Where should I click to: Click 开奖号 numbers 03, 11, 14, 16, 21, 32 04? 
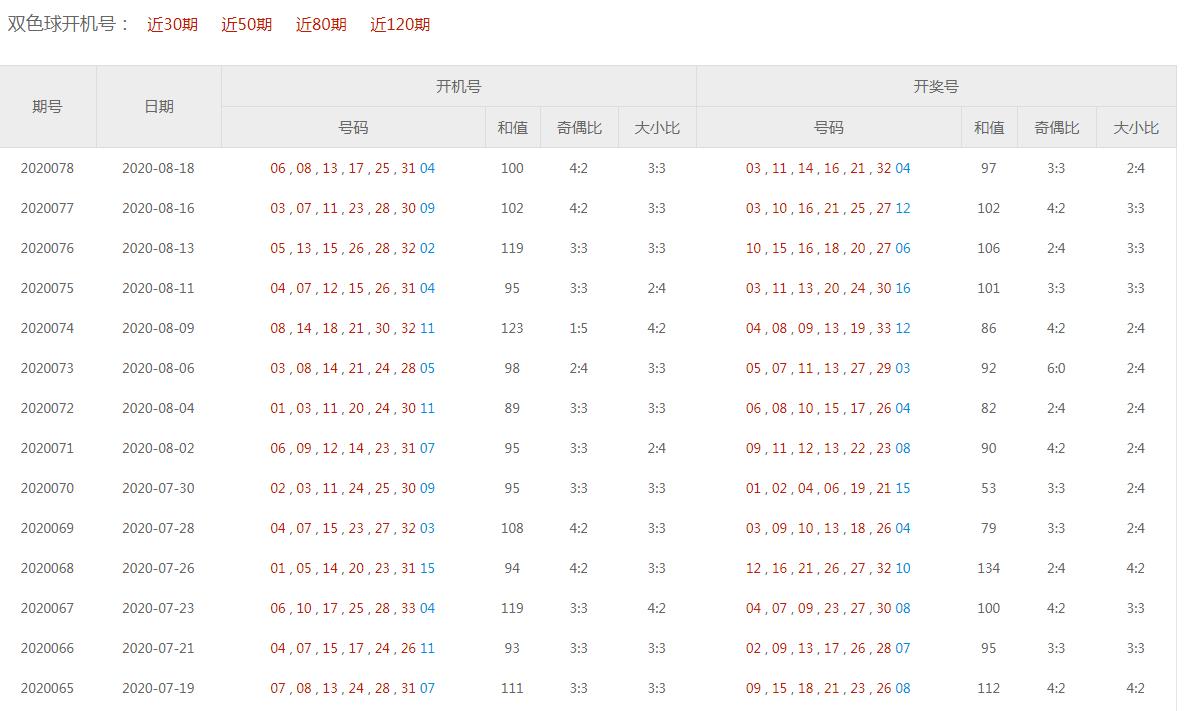828,168
